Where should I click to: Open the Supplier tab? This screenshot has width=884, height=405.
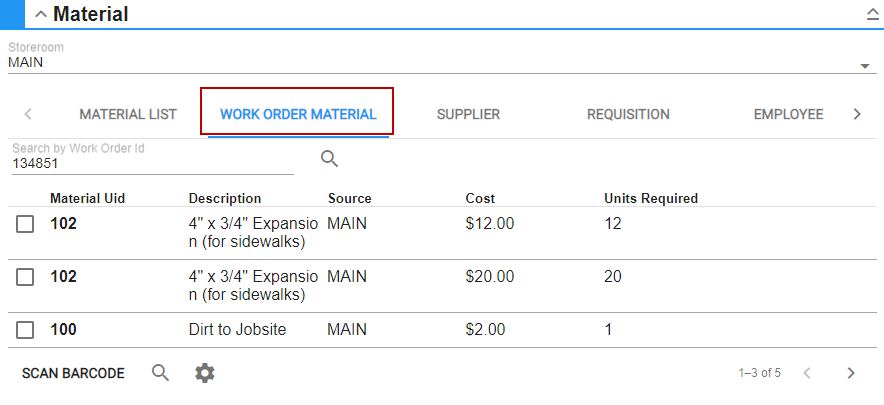point(468,114)
